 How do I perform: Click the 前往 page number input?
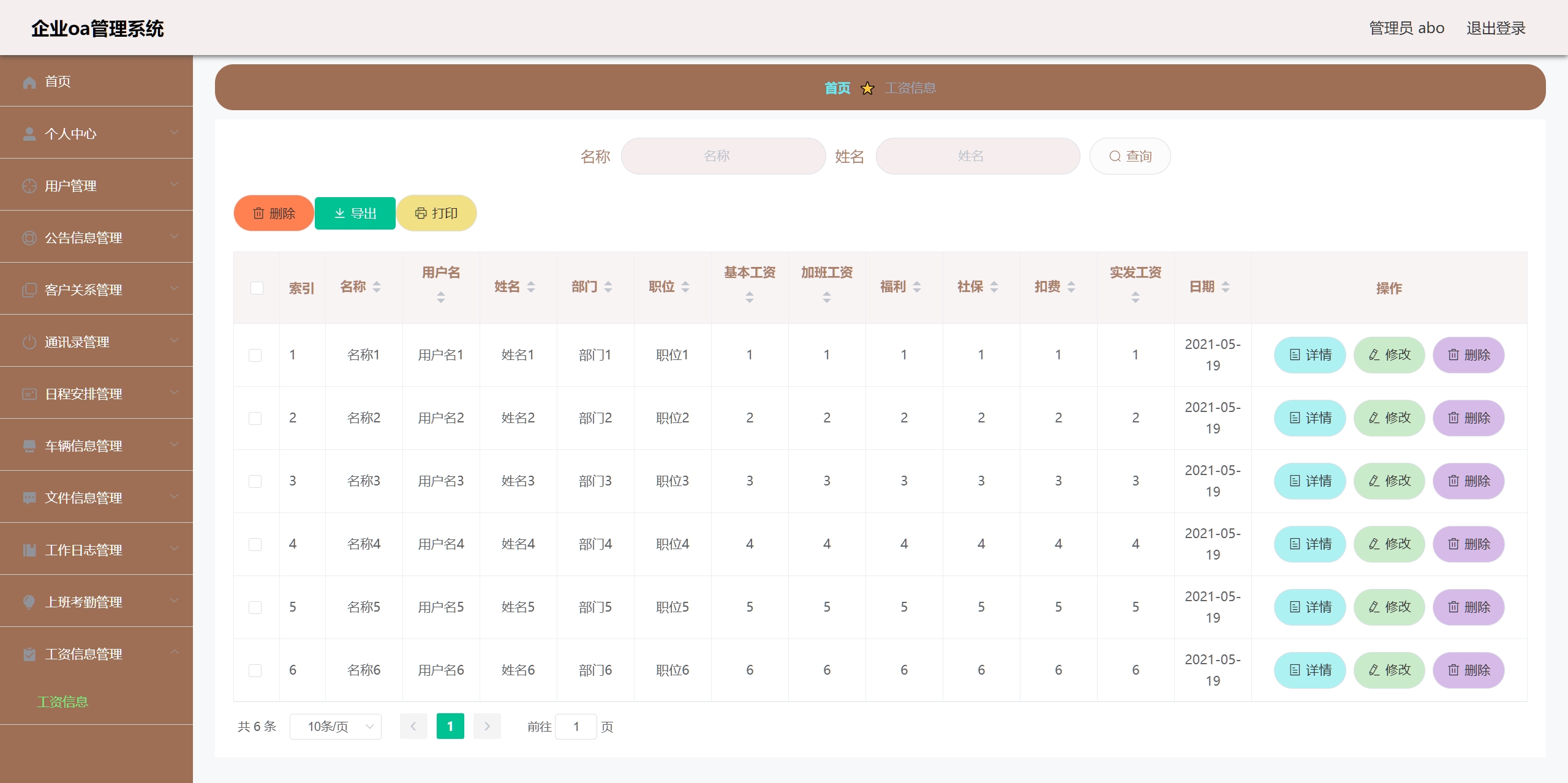(576, 727)
